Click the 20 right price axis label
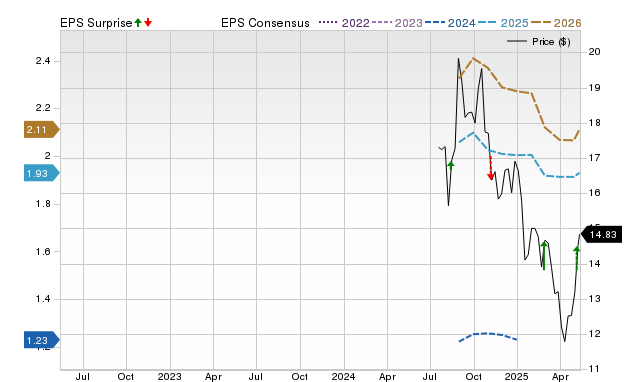The width and height of the screenshot is (640, 382). point(594,52)
